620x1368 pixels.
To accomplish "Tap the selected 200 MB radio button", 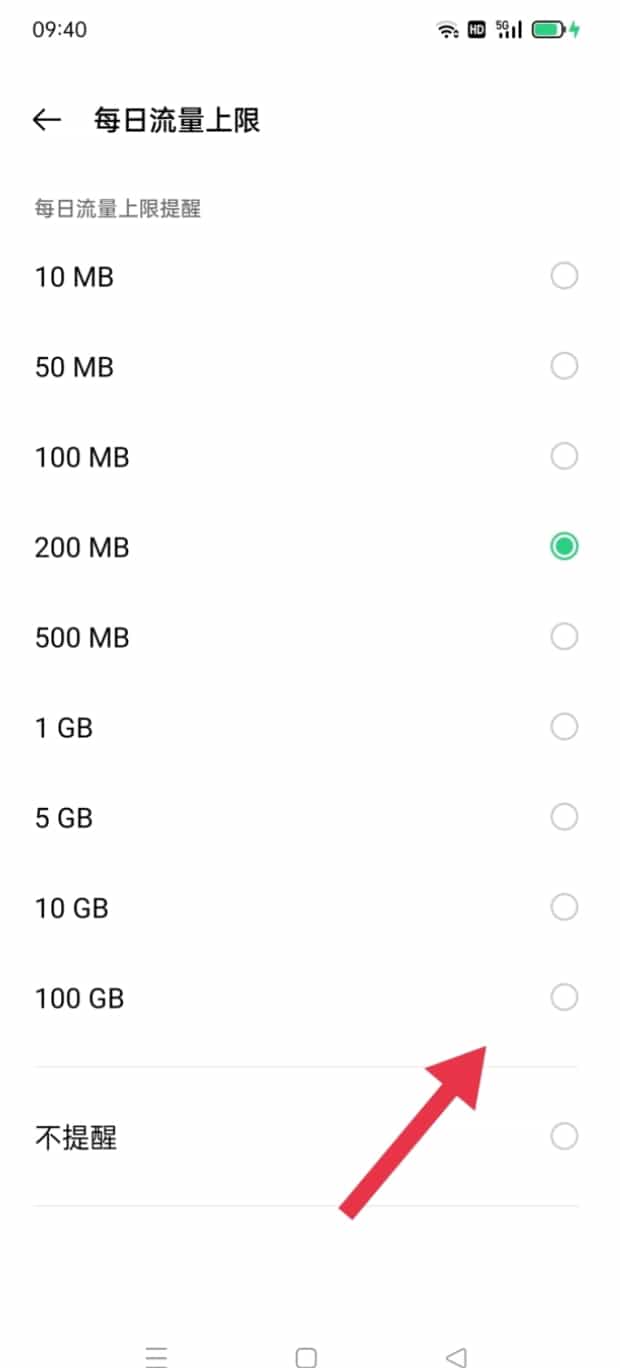I will [x=564, y=547].
